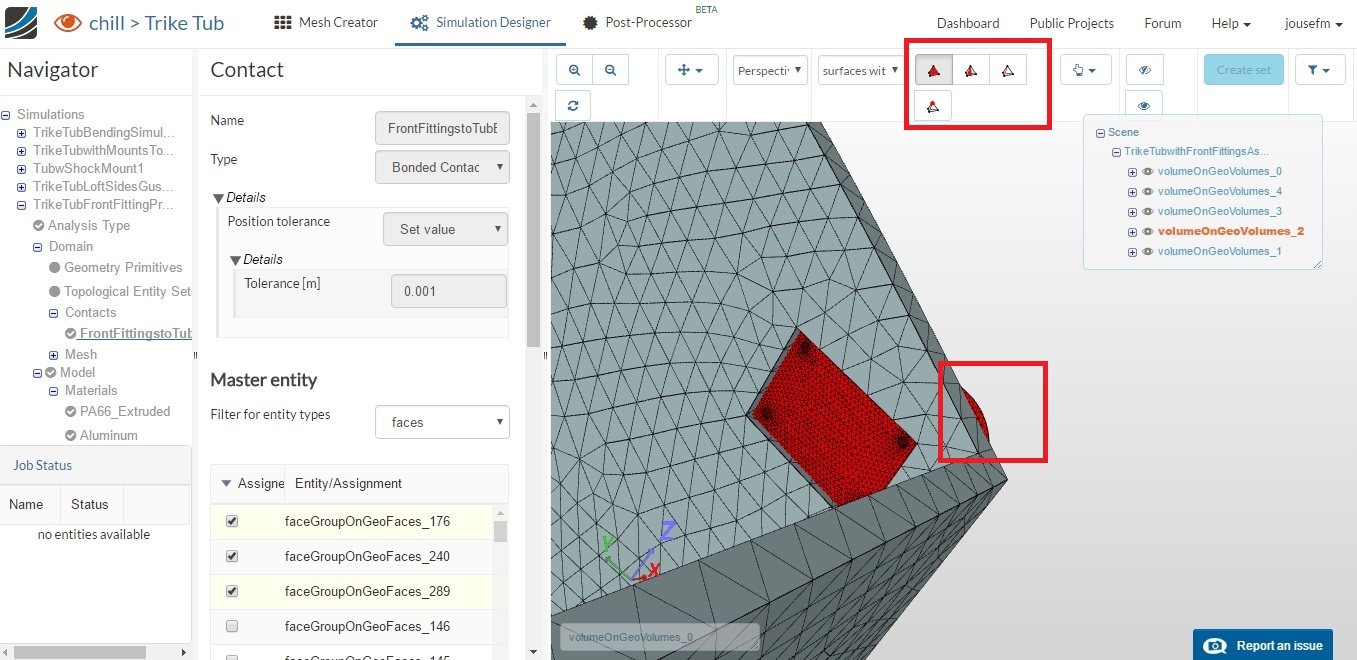Open the Public Projects link
This screenshot has height=660, width=1357.
(x=1071, y=23)
